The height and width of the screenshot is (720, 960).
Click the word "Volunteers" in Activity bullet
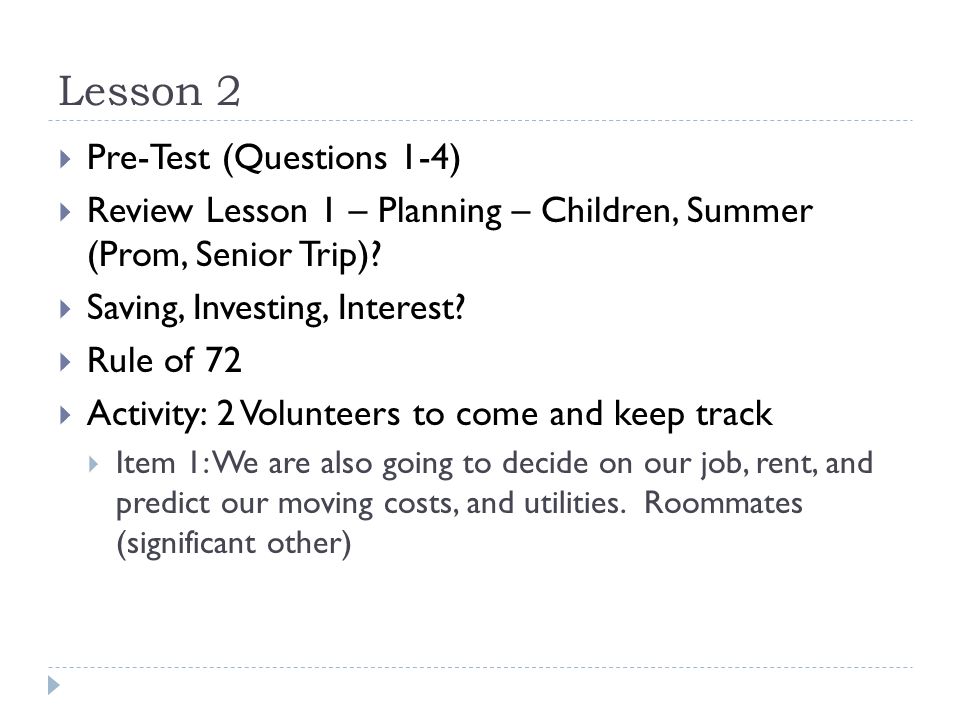[320, 413]
